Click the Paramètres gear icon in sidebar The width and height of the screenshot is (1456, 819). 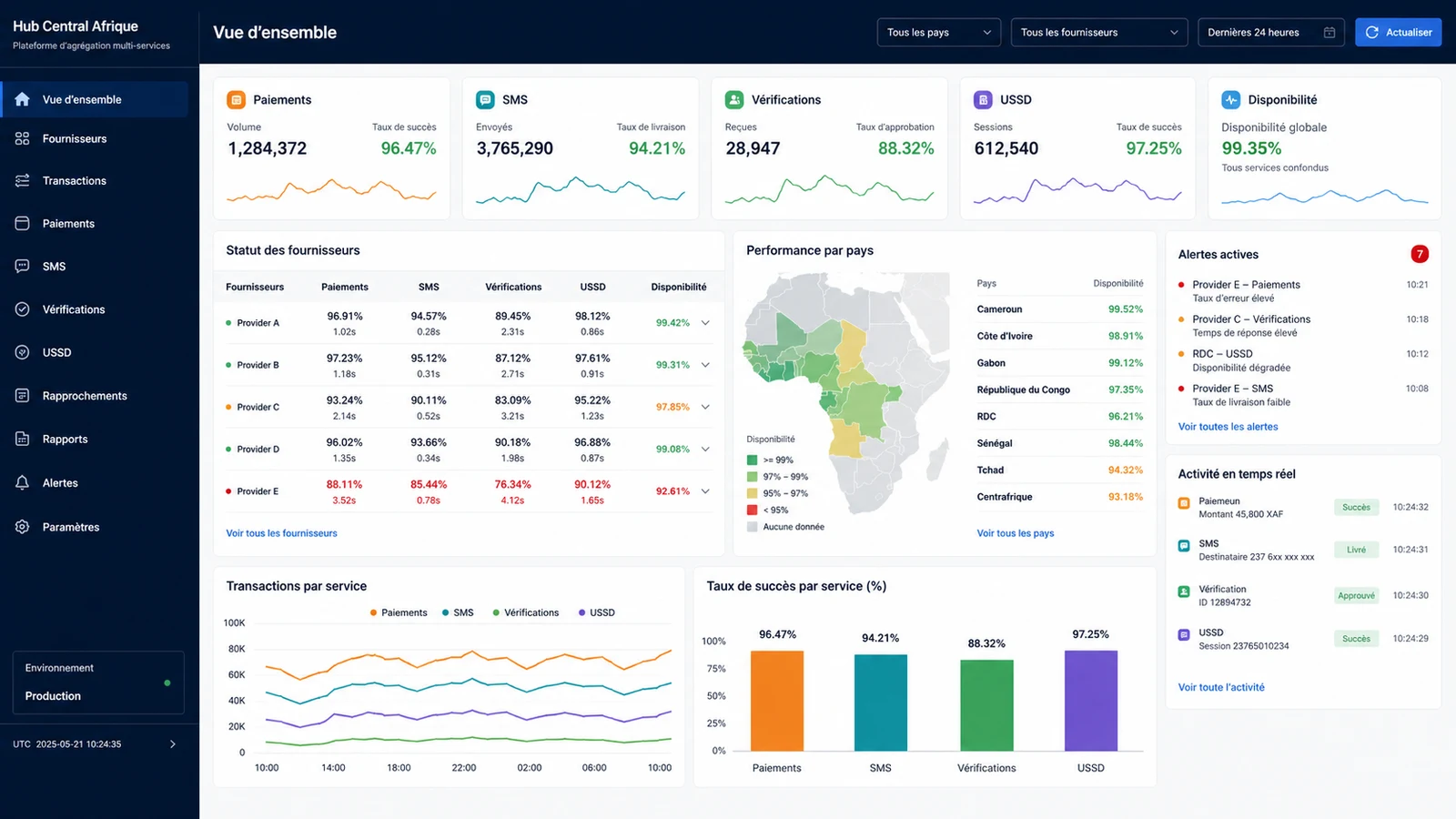[x=23, y=527]
